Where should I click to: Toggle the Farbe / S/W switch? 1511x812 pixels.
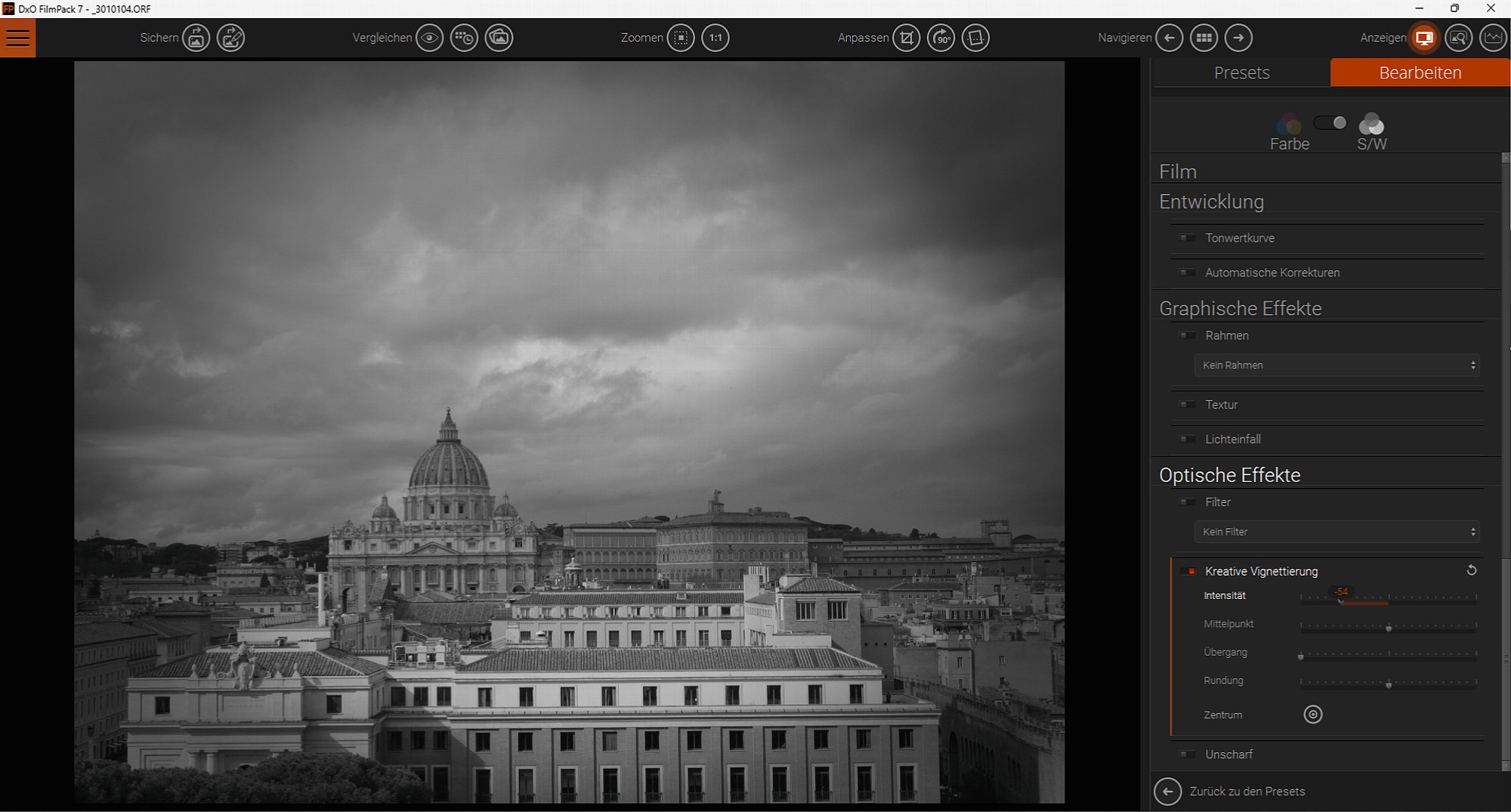pos(1330,122)
